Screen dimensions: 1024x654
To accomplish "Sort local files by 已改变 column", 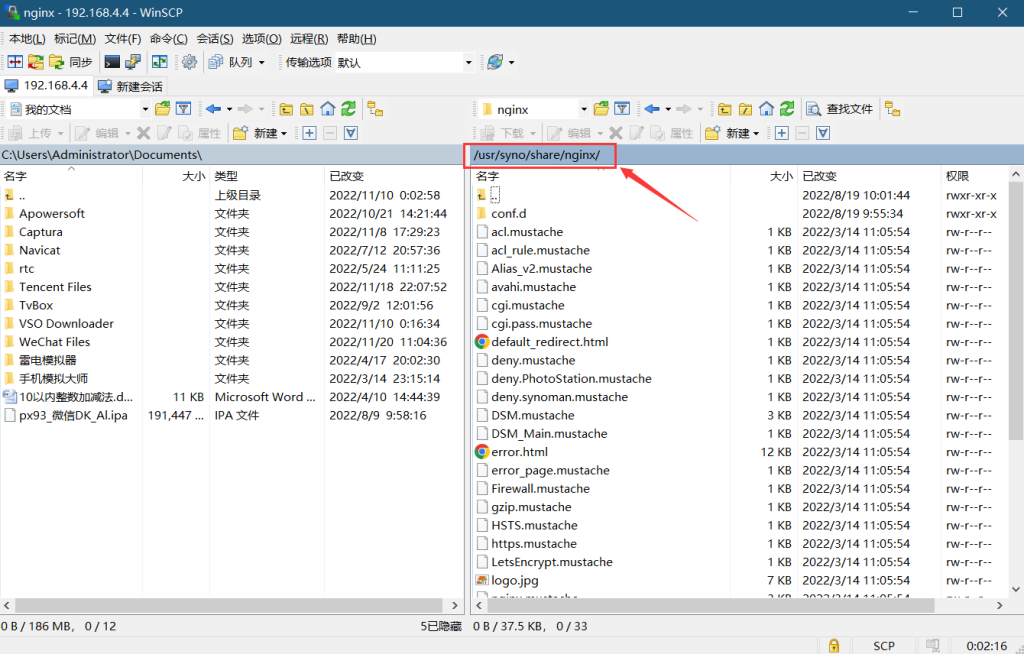I will 392,176.
